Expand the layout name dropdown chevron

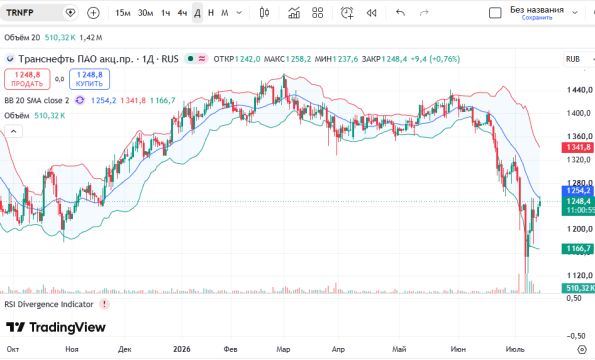(x=575, y=13)
